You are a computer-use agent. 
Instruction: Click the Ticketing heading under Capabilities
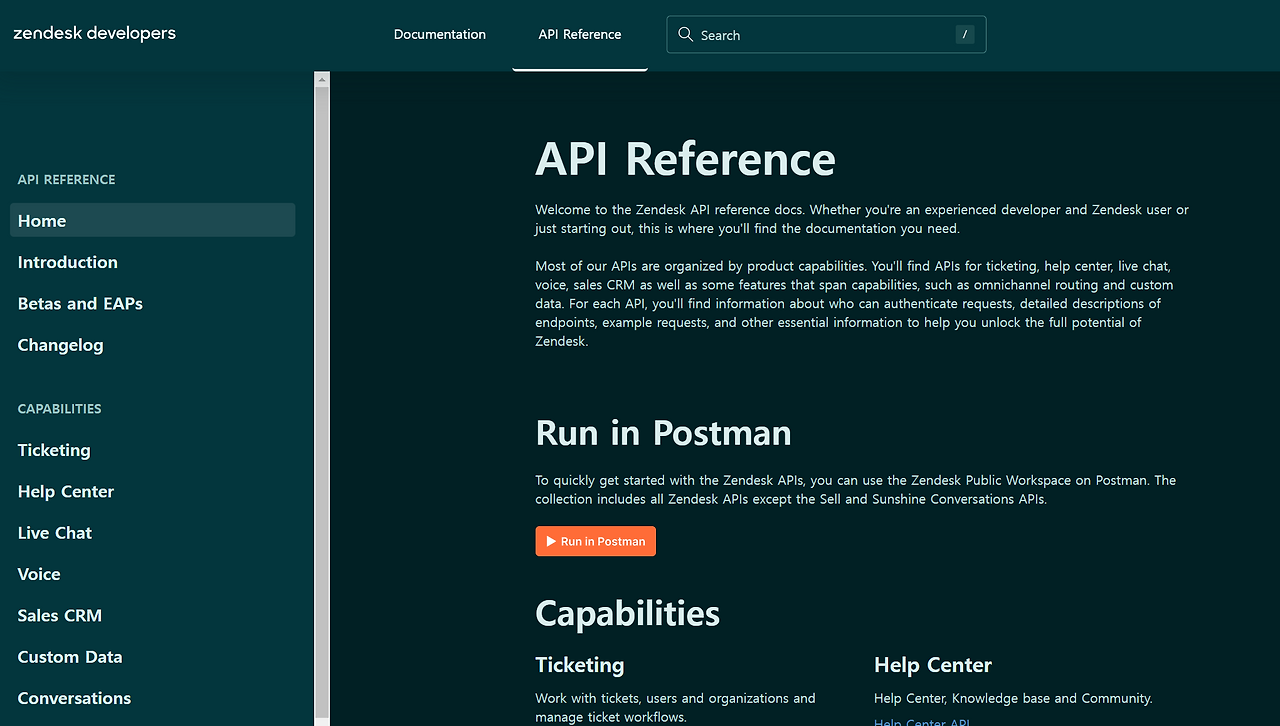coord(580,665)
